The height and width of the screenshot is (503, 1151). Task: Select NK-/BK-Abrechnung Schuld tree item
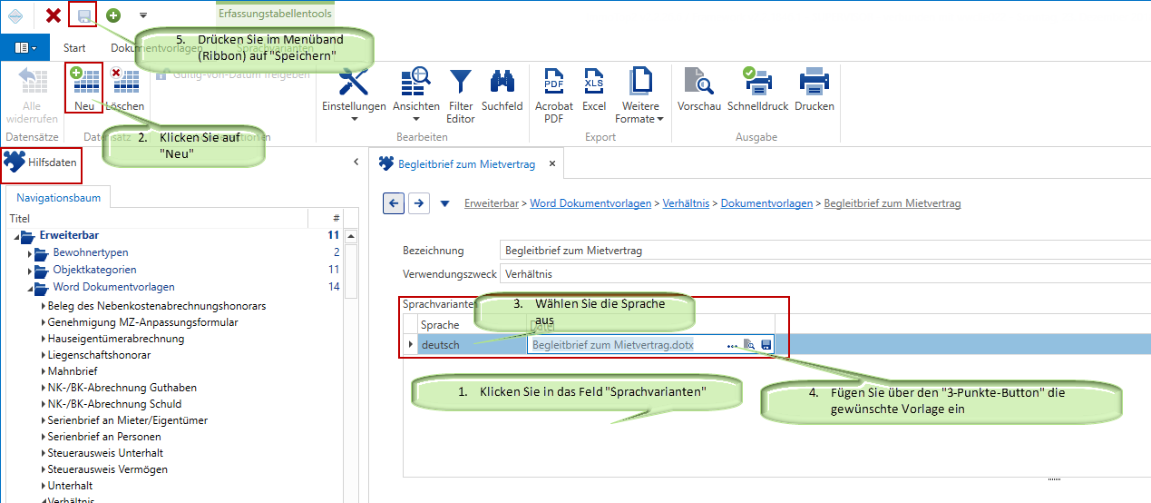[x=114, y=403]
